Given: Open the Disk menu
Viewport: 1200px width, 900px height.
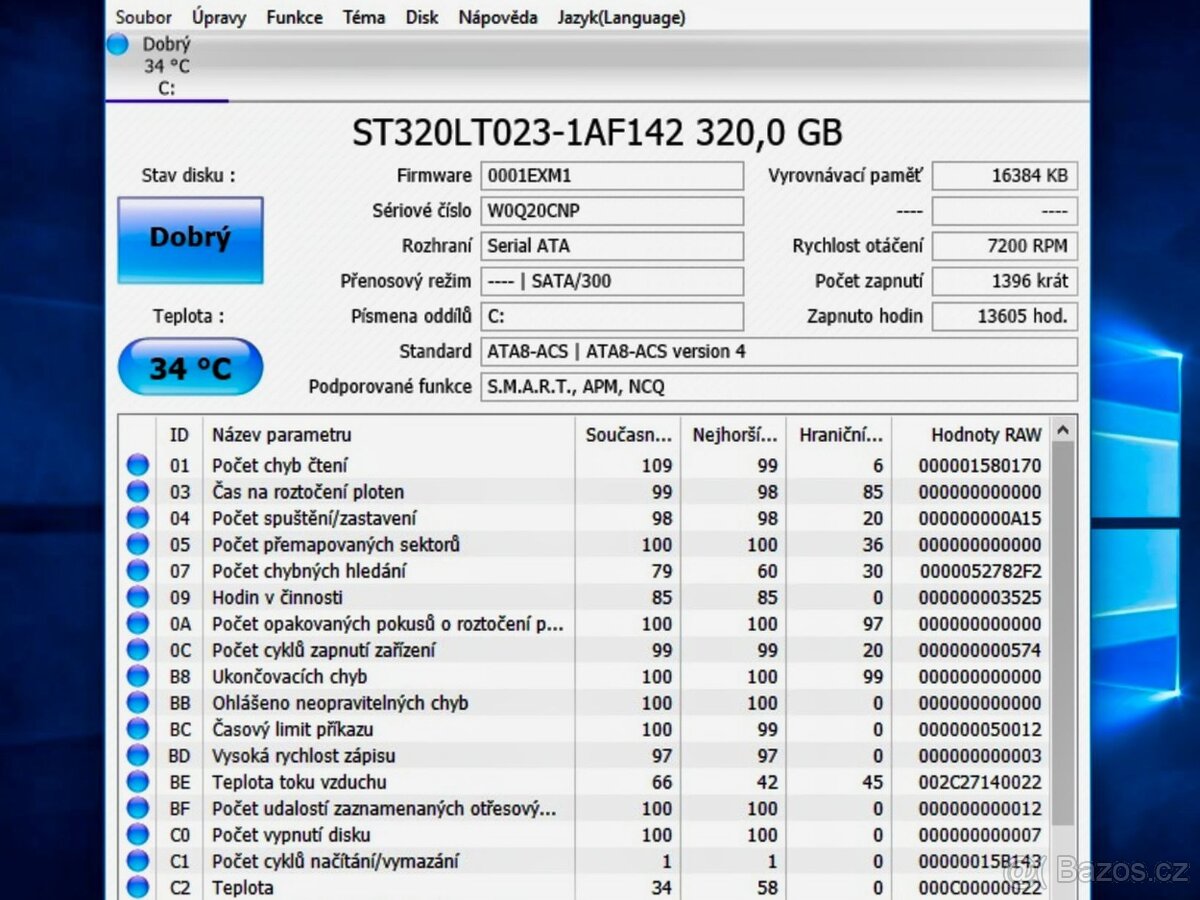Looking at the screenshot, I should tap(421, 17).
